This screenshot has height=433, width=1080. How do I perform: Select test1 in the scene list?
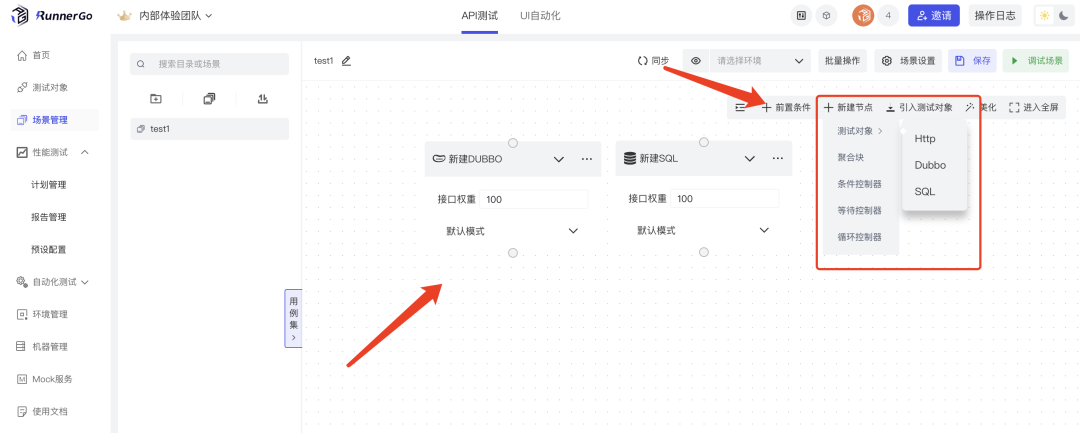[209, 129]
